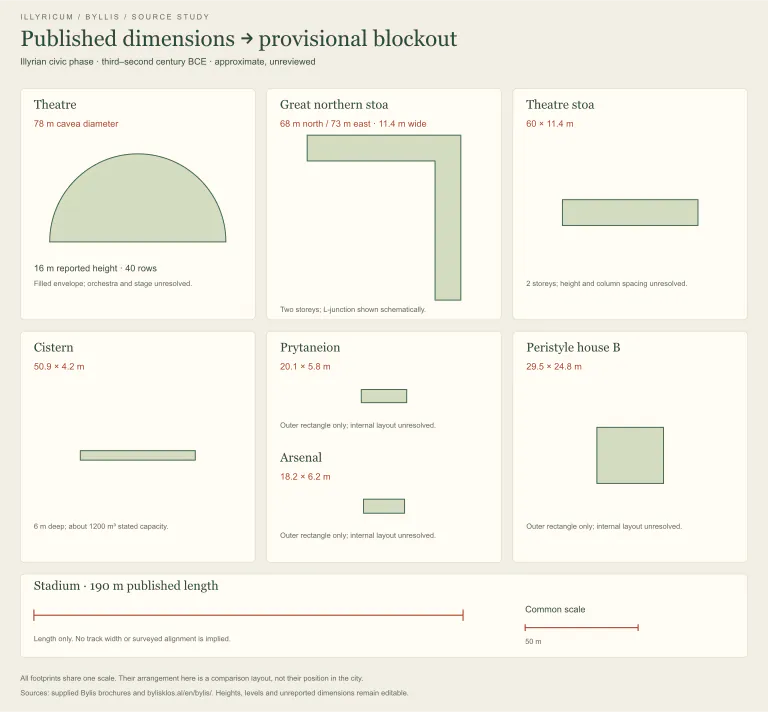Click the Stadium 190 m length bar
The image size is (768, 712).
pos(248,615)
